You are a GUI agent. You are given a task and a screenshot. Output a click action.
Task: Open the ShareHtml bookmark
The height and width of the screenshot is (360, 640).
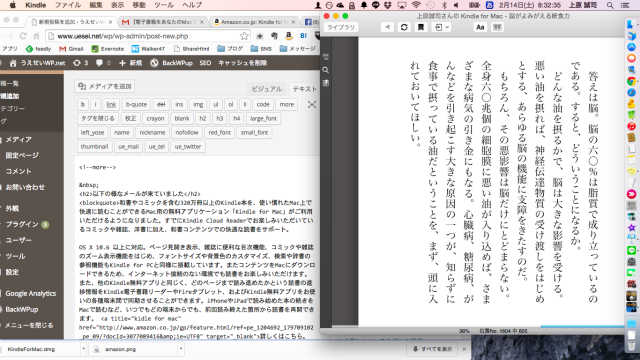point(191,49)
